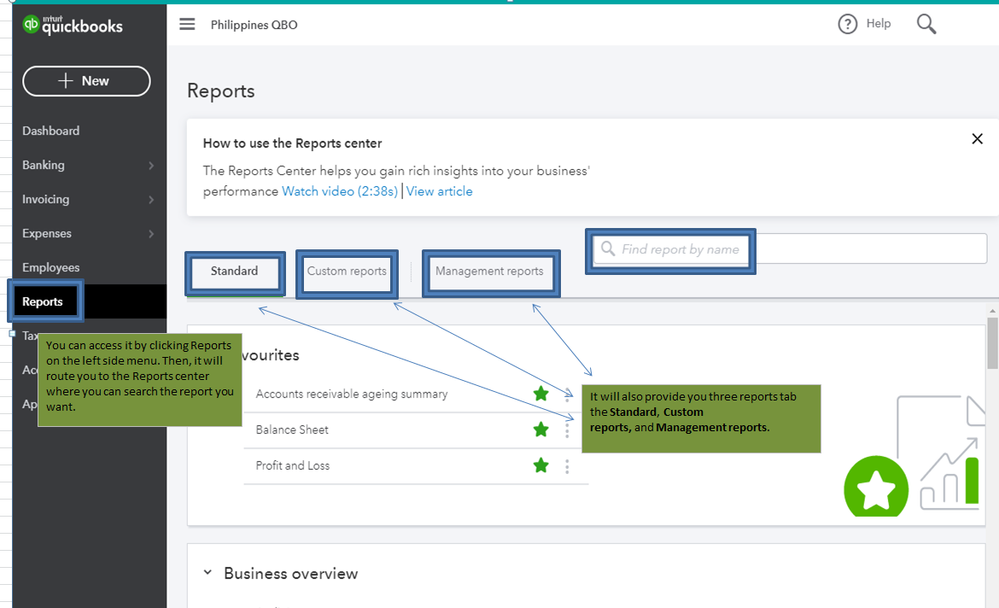Viewport: 999px width, 608px height.
Task: Switch to the Management reports tab
Action: 489,271
